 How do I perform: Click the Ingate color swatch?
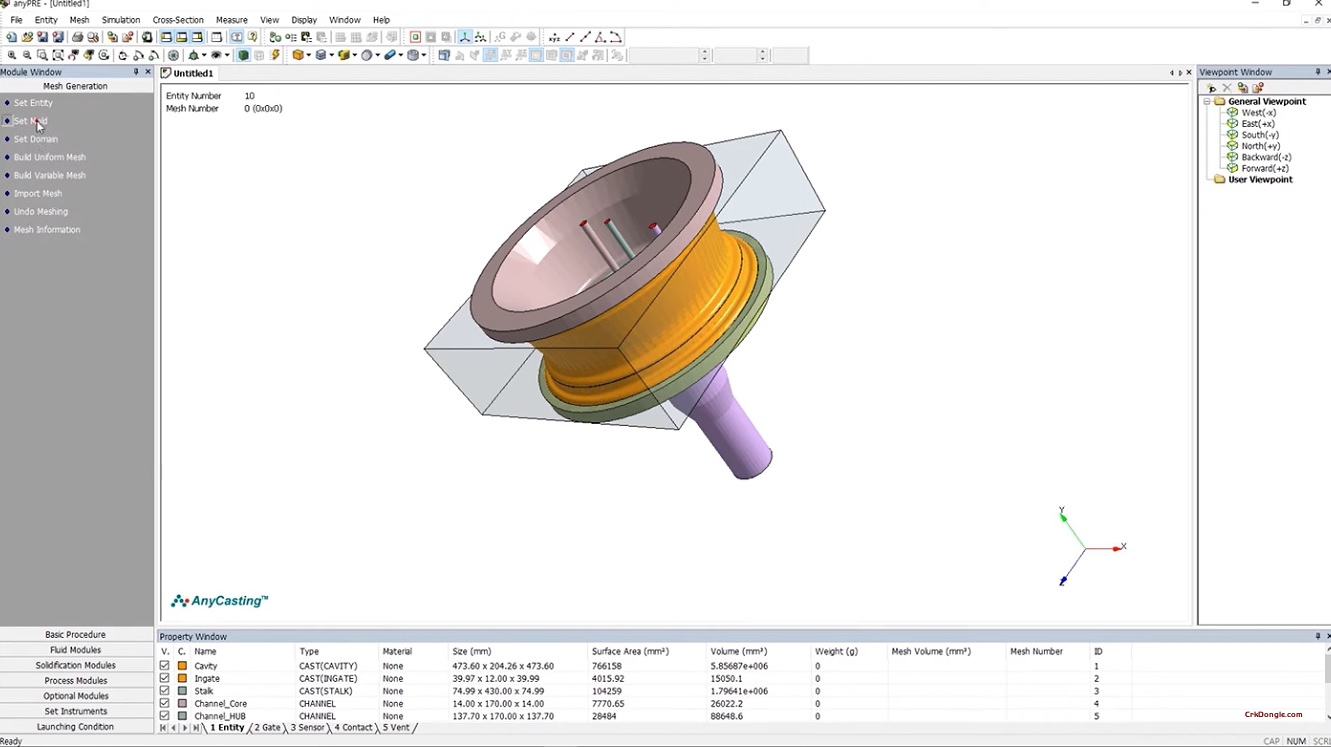tap(180, 678)
